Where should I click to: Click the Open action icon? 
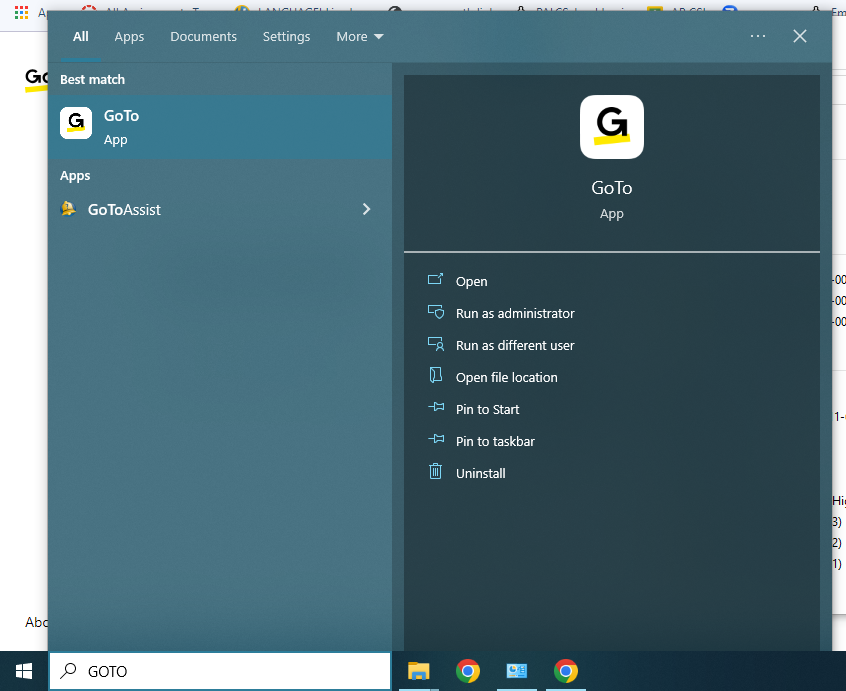[x=435, y=279]
